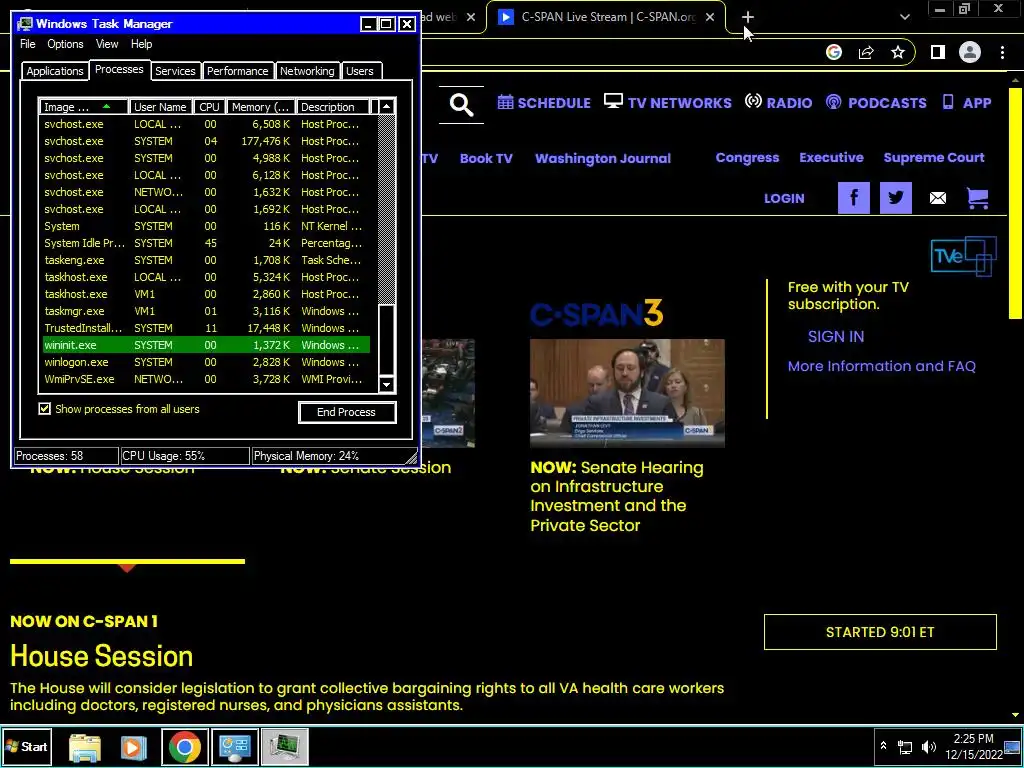Click the App phone icon
The height and width of the screenshot is (768, 1024).
coord(948,102)
